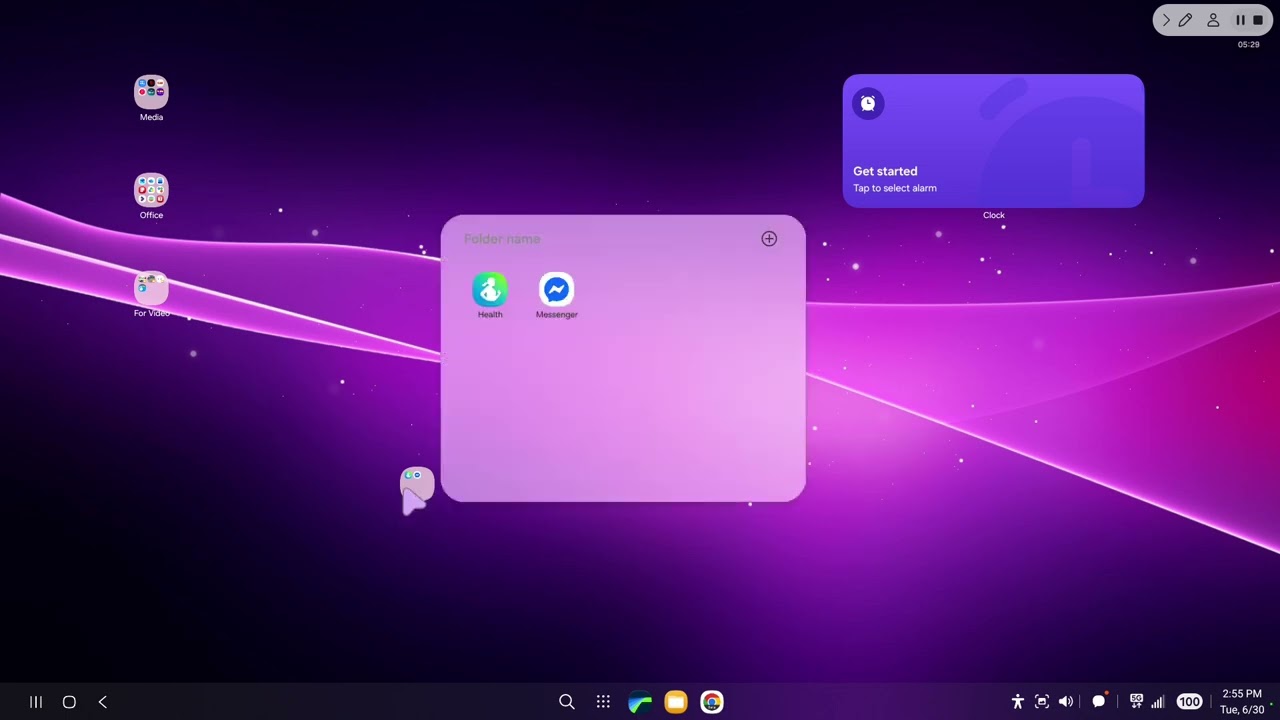Open the apps grid drawer
The width and height of the screenshot is (1280, 720).
pyautogui.click(x=603, y=702)
